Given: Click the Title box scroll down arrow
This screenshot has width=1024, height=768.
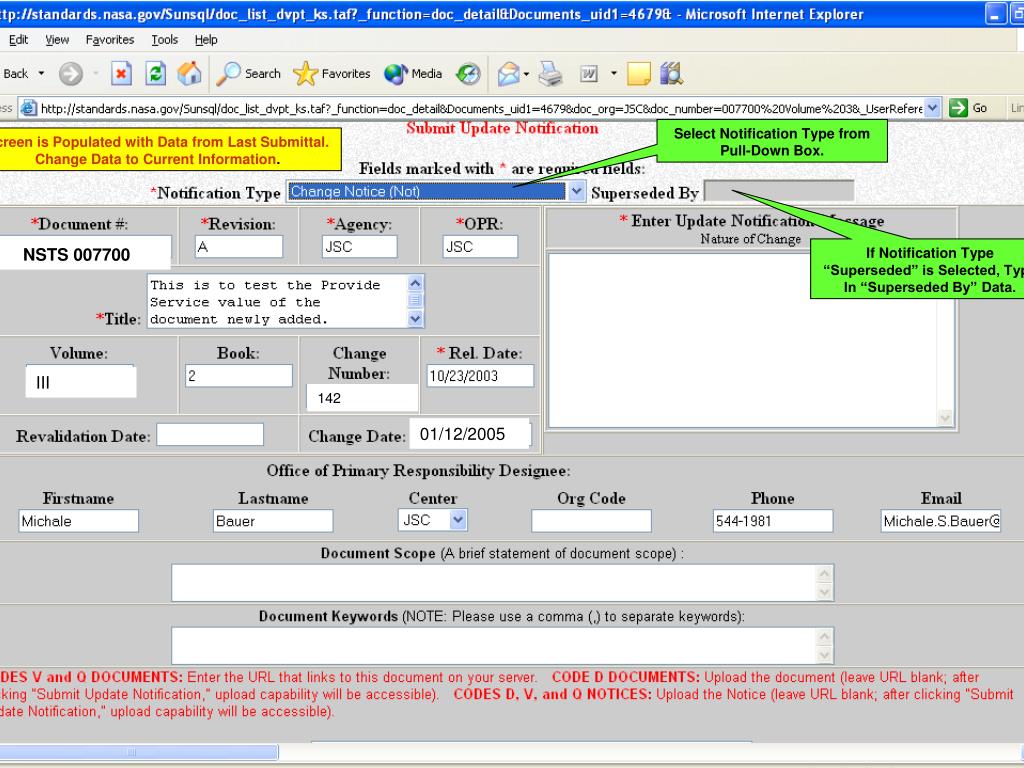Looking at the screenshot, I should click(415, 319).
